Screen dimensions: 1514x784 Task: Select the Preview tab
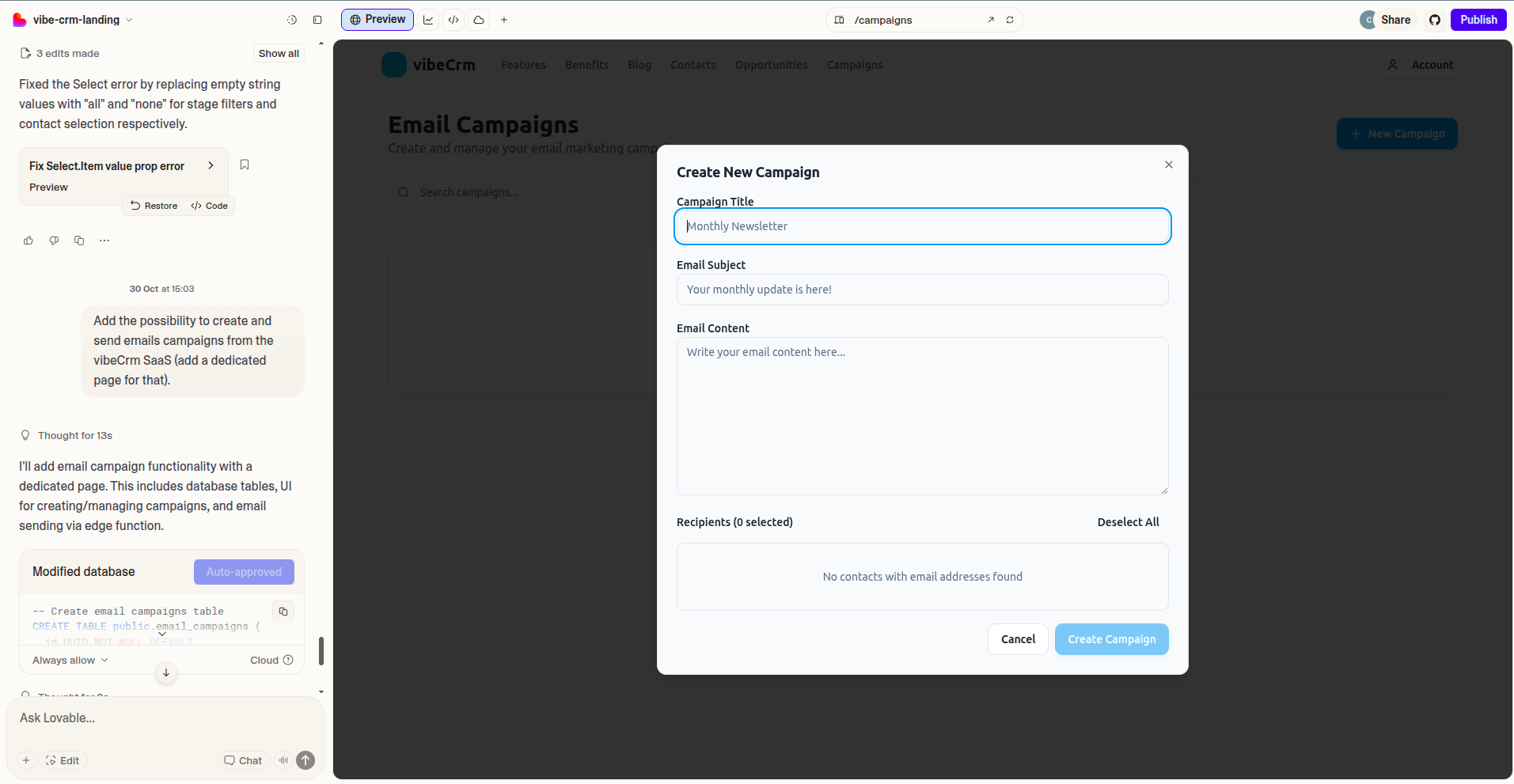(378, 20)
